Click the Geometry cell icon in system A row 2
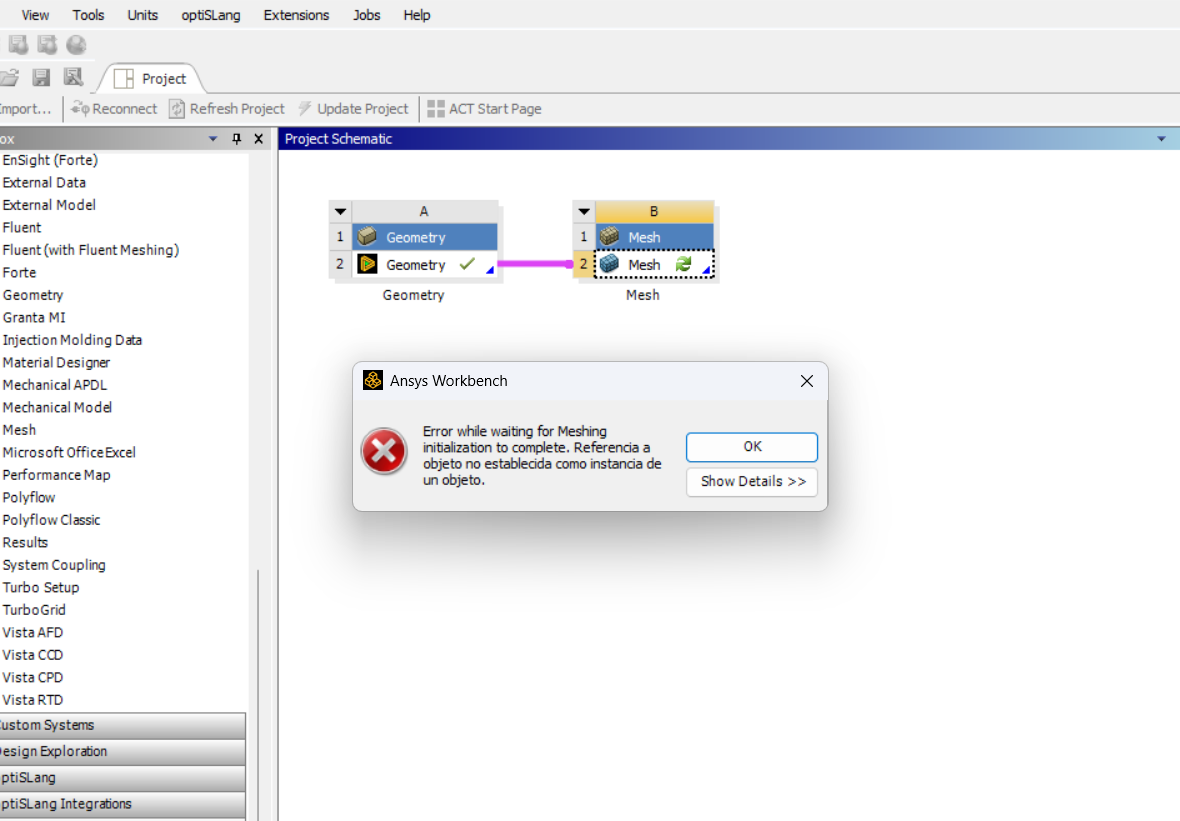Viewport: 1180px width, 821px height. point(367,264)
